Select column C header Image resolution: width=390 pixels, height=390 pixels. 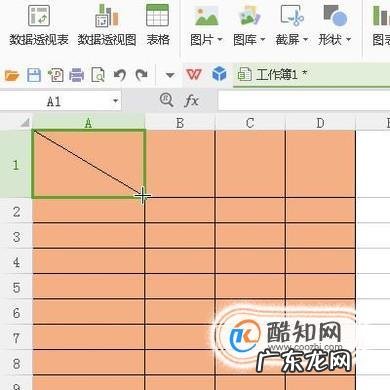pos(250,123)
